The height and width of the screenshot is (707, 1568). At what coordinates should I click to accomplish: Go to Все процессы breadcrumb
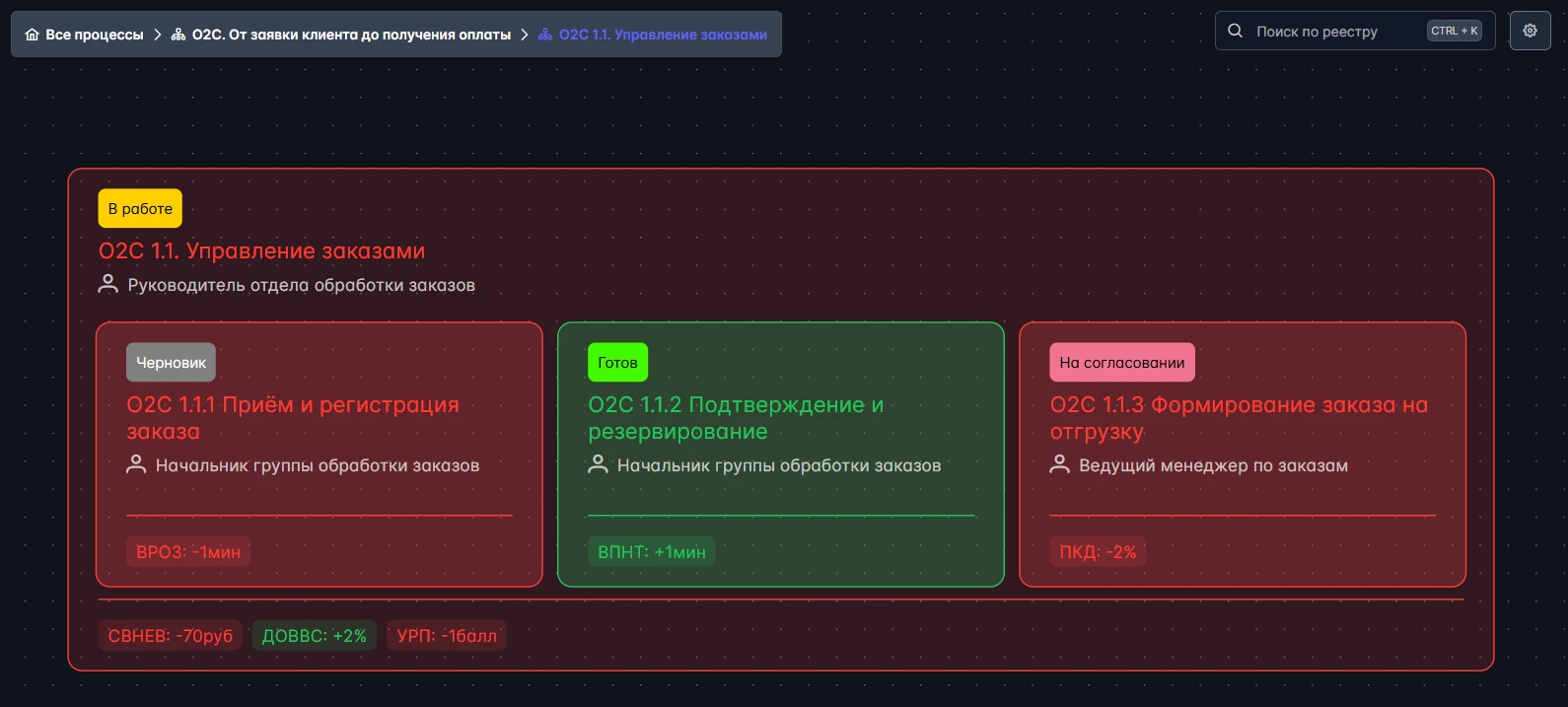click(94, 35)
